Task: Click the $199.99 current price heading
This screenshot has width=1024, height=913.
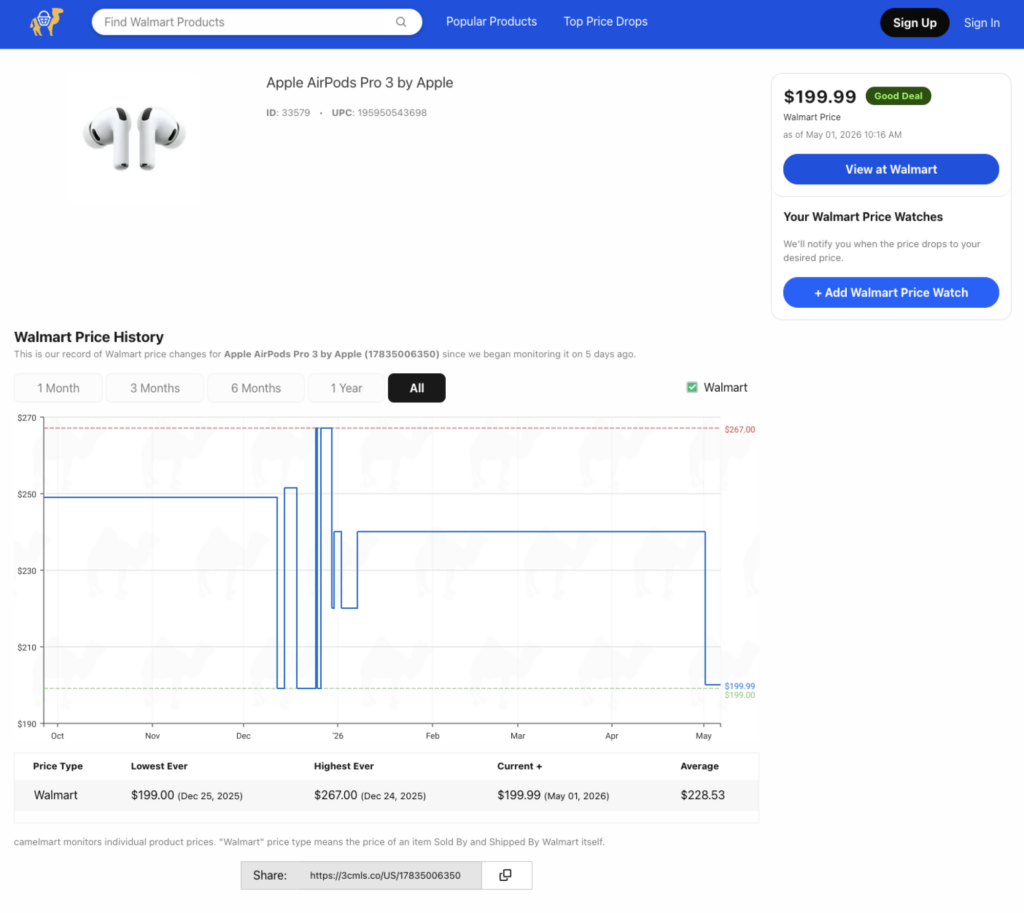Action: click(820, 97)
